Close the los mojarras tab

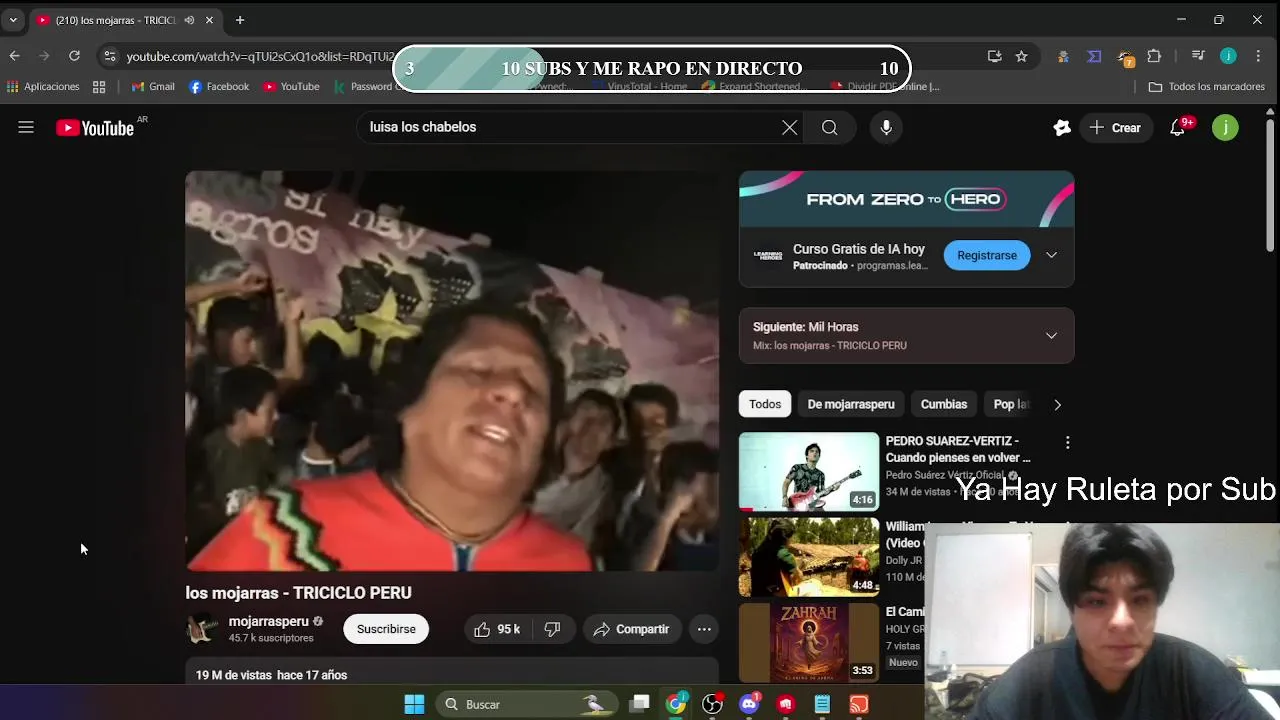209,20
